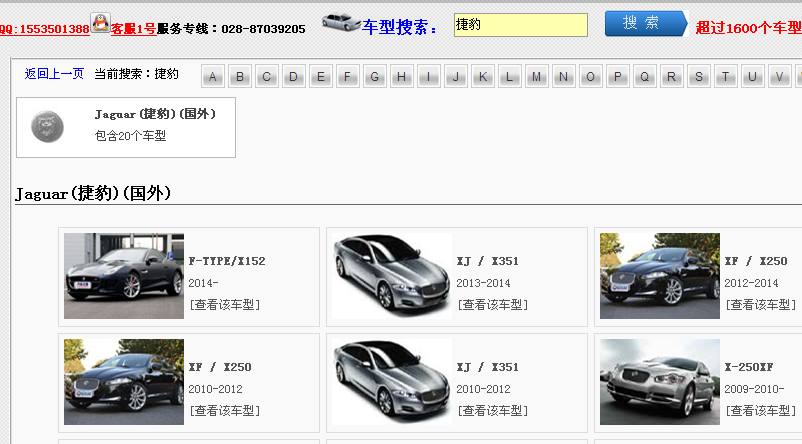The image size is (802, 444).
Task: Open the XF / X250 2012-2014 thumbnail
Action: 660,276
